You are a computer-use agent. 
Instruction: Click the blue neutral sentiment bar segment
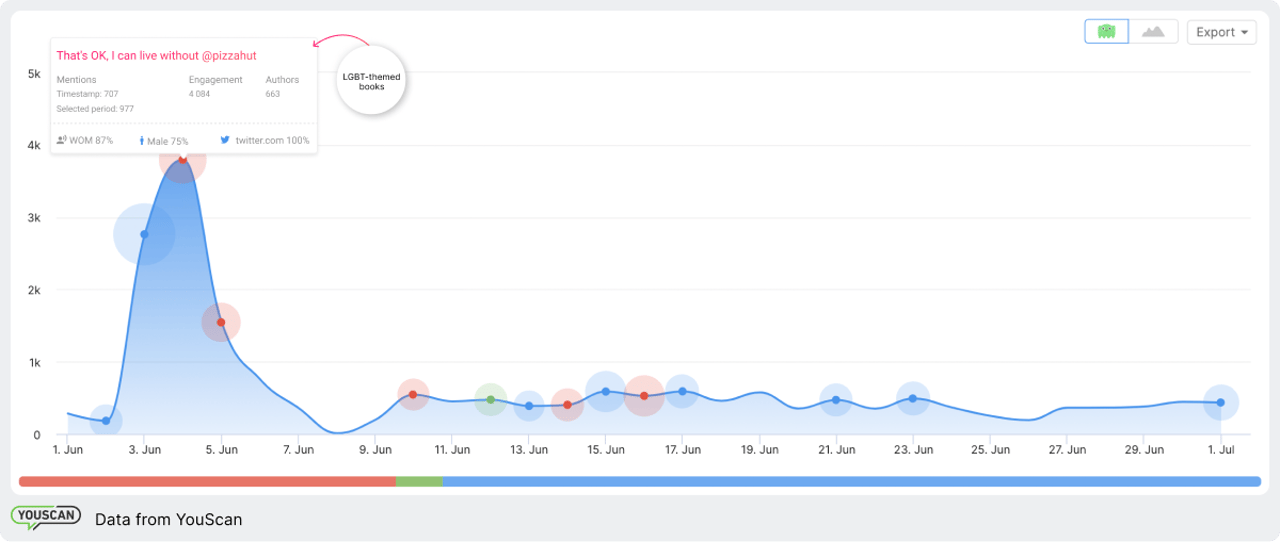click(x=851, y=482)
